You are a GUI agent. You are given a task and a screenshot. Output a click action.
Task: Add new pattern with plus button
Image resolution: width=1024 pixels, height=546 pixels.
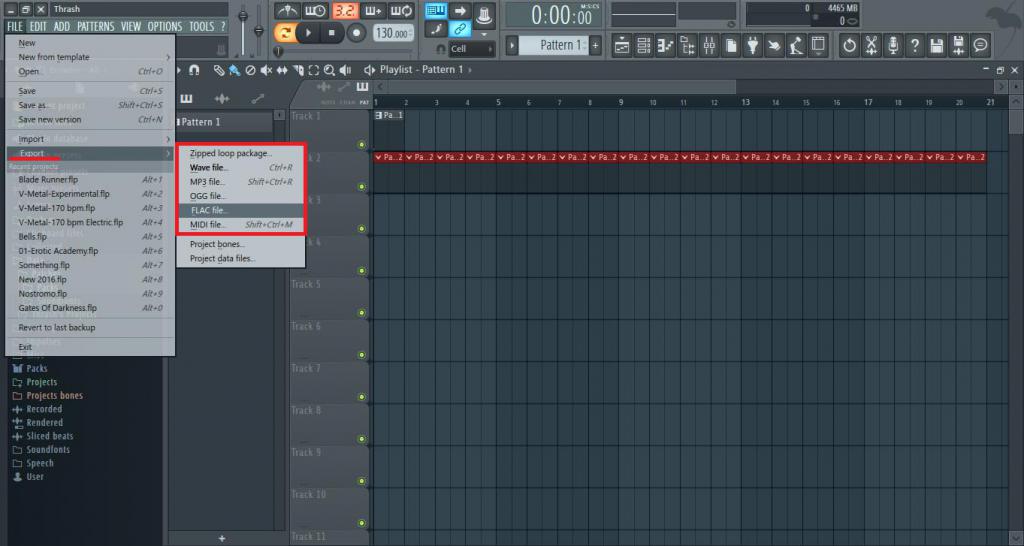(x=595, y=45)
